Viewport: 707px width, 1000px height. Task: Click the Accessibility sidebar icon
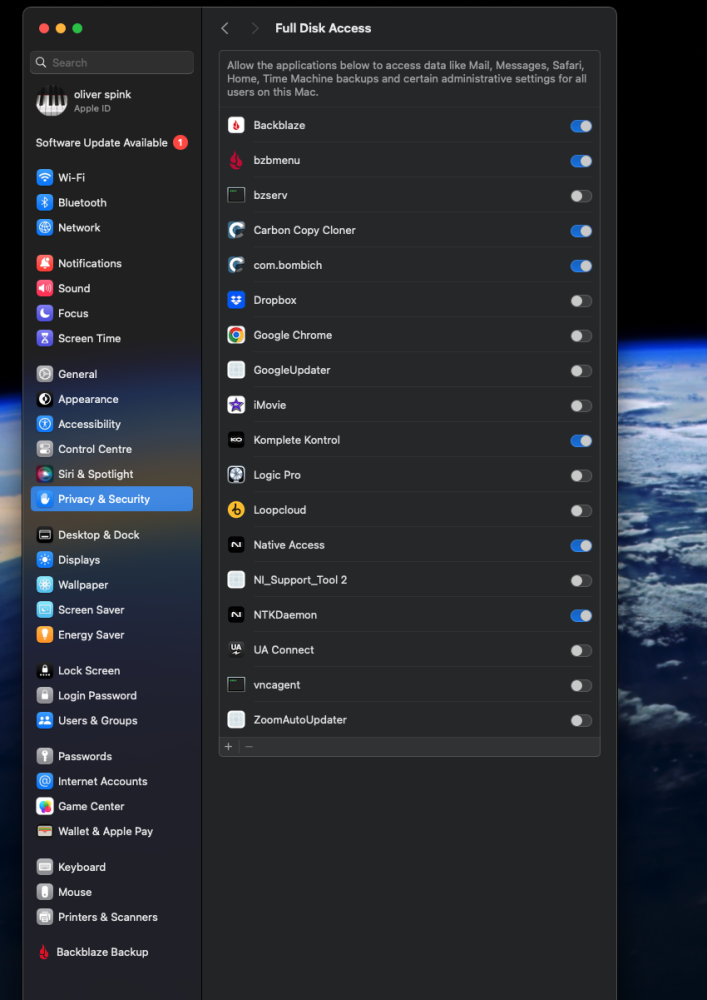pyautogui.click(x=45, y=424)
